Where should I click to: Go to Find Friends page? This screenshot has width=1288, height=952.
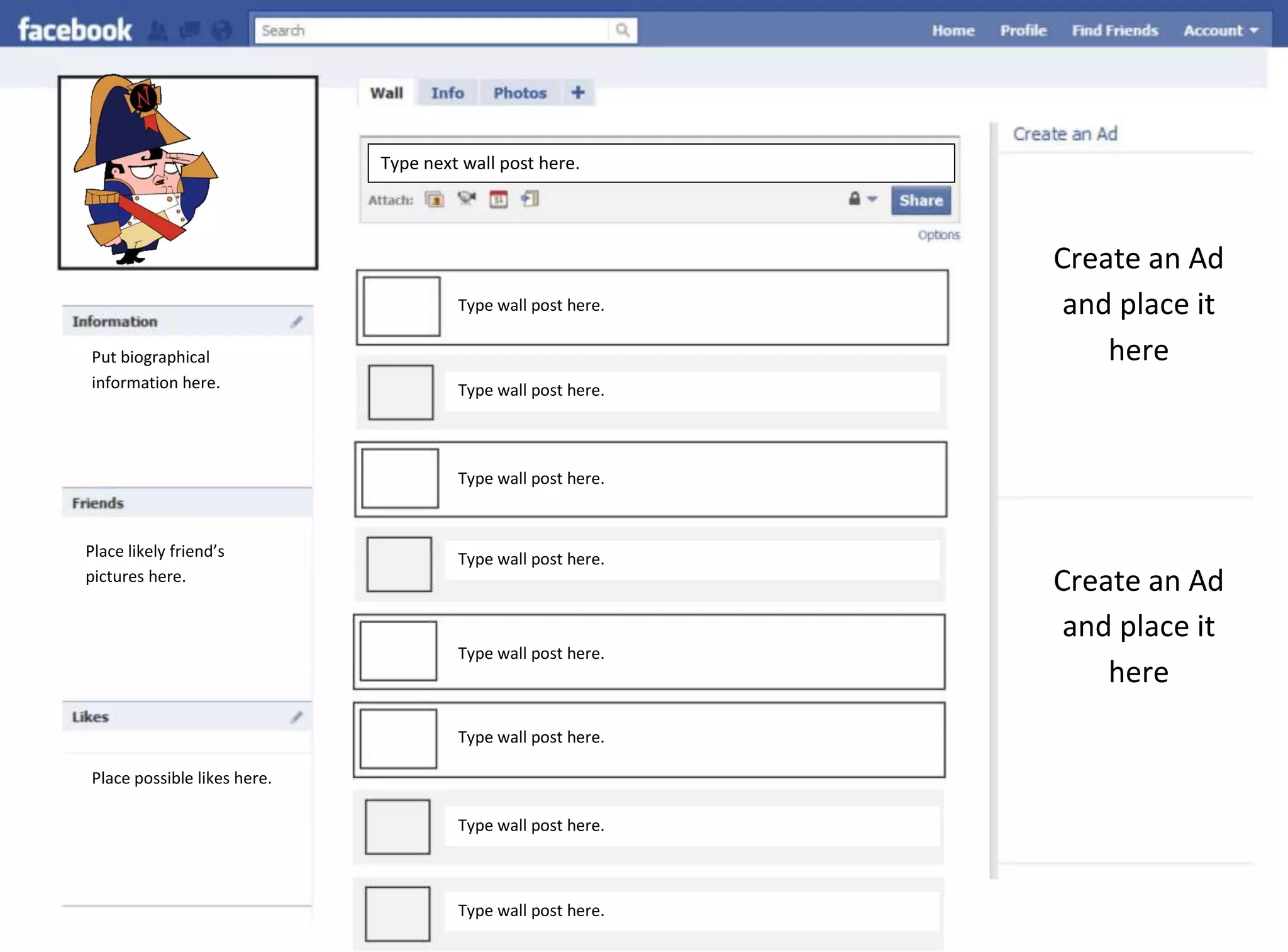[x=1114, y=30]
